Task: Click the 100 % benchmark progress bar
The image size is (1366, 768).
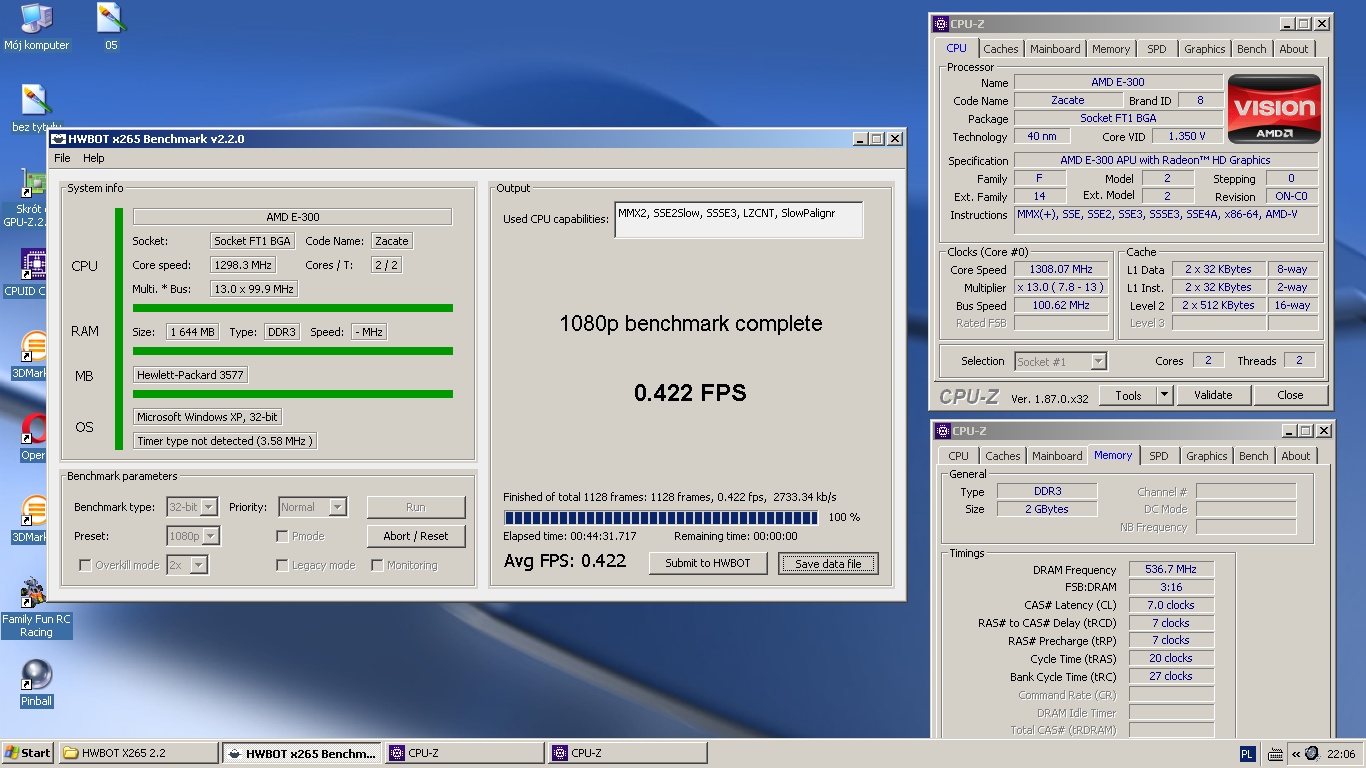Action: 662,517
